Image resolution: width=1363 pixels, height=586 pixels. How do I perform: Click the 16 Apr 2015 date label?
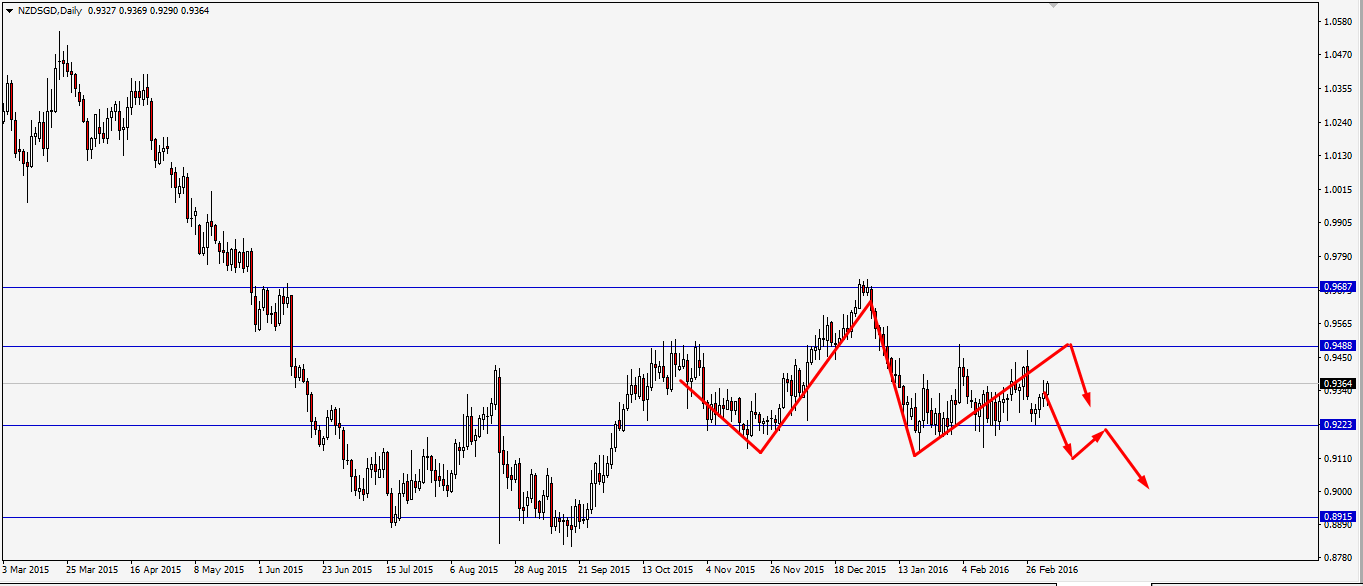coord(156,569)
